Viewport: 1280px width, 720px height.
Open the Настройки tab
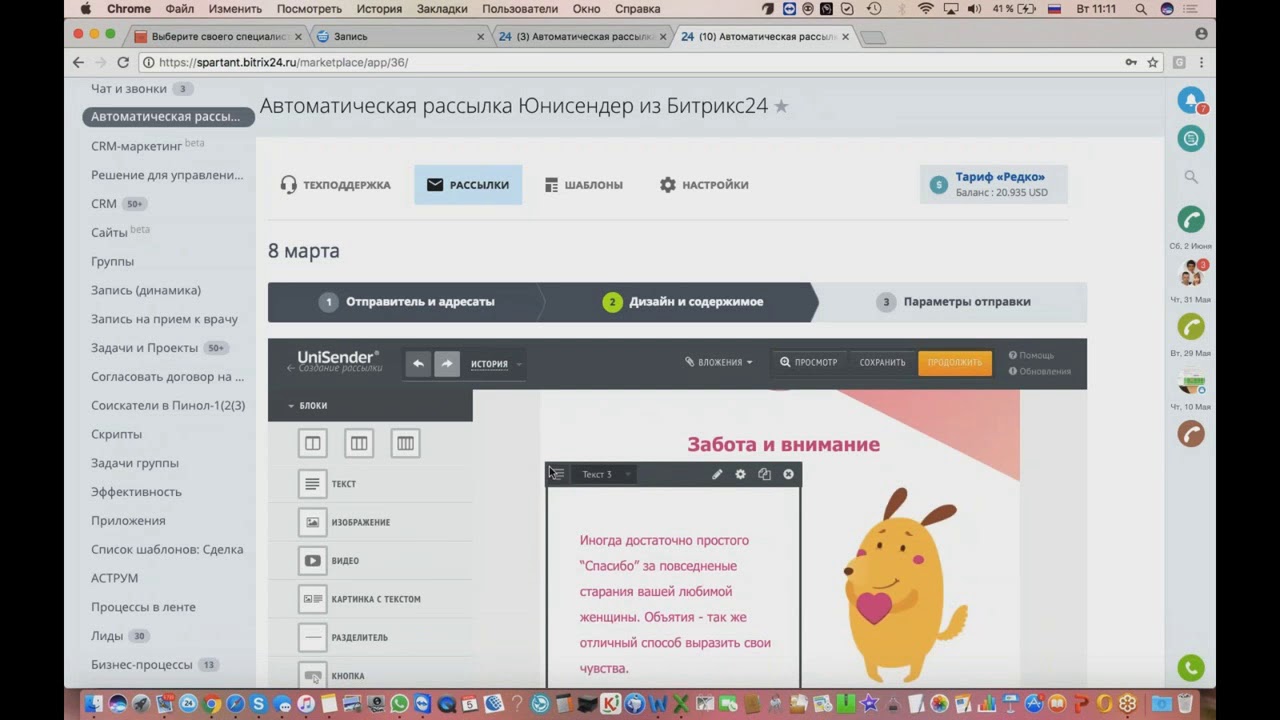(x=704, y=185)
